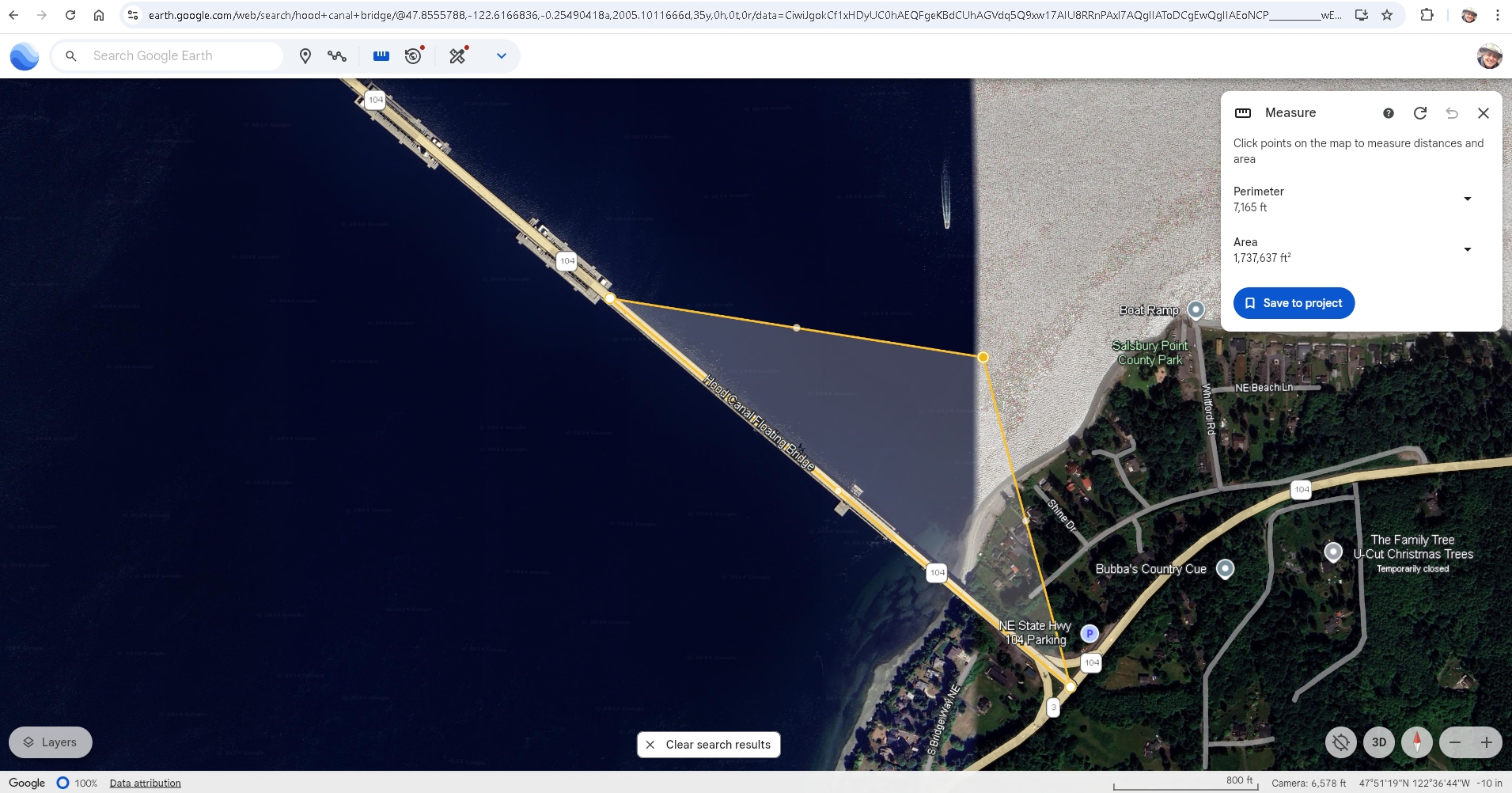This screenshot has height=793, width=1512.
Task: Go forward in browser history
Action: (42, 15)
